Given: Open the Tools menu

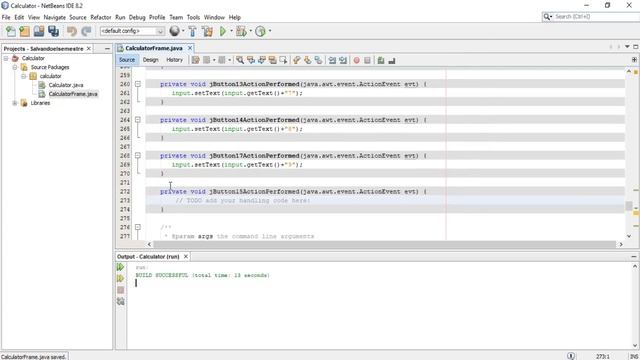Looking at the screenshot, I should click(193, 17).
